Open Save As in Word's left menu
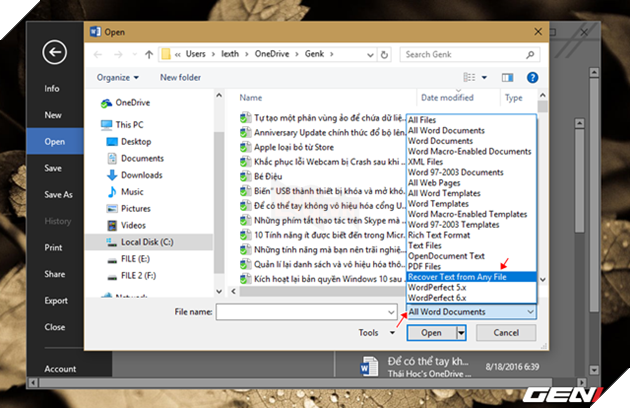The width and height of the screenshot is (630, 408). 58,195
